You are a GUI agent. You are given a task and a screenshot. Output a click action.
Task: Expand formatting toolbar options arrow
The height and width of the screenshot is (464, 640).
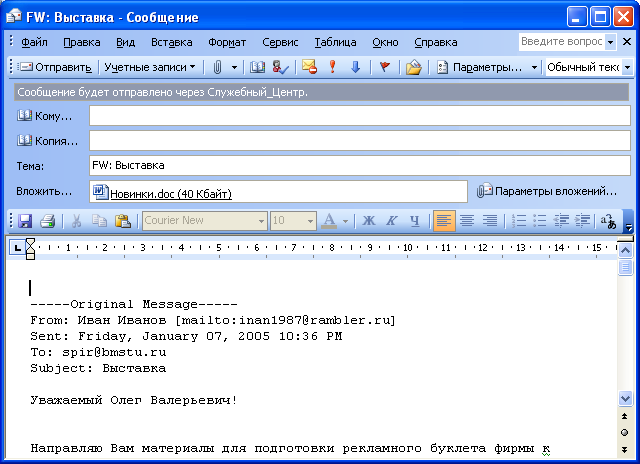tap(629, 222)
